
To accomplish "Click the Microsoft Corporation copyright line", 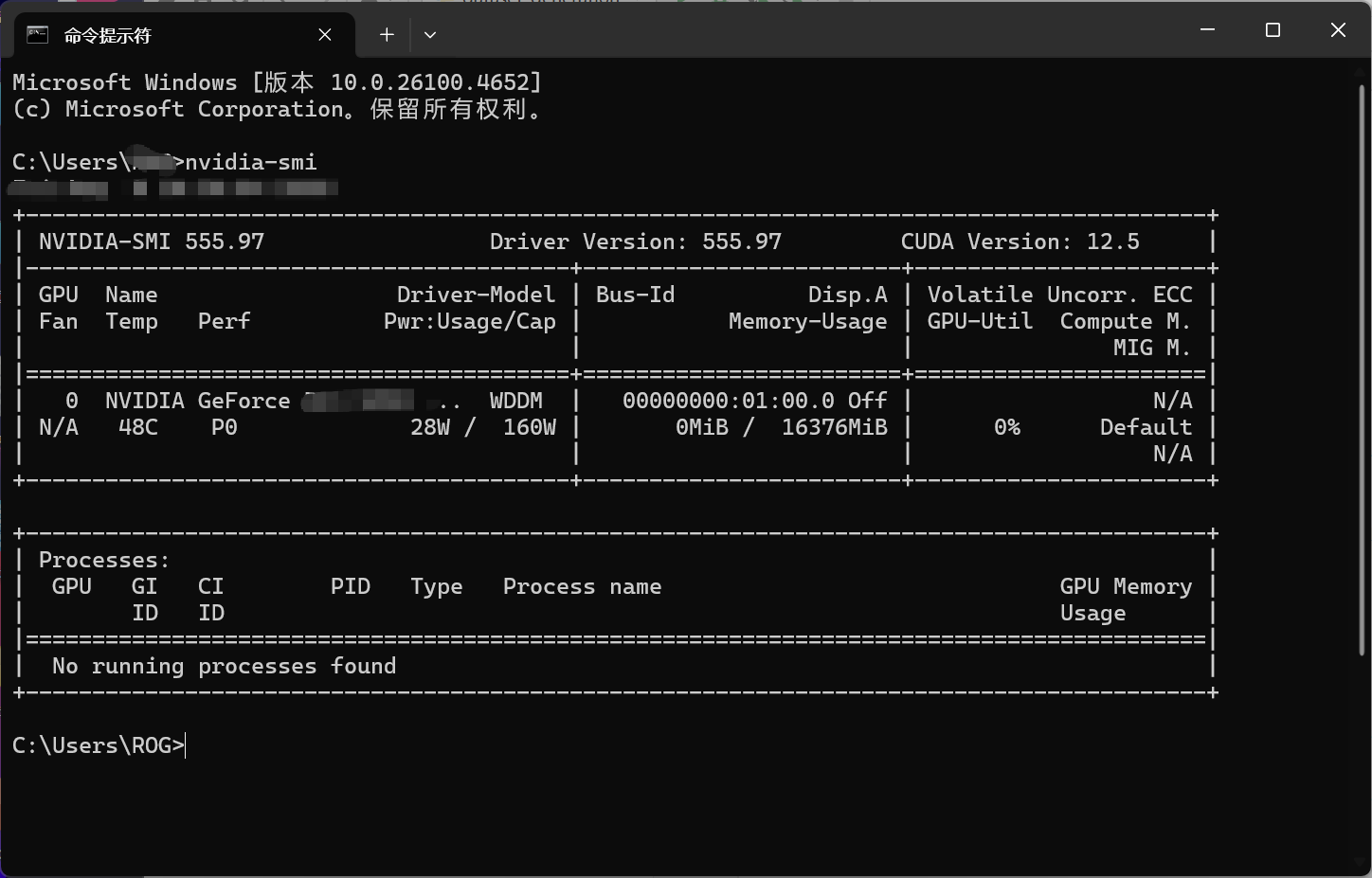I will [x=279, y=109].
